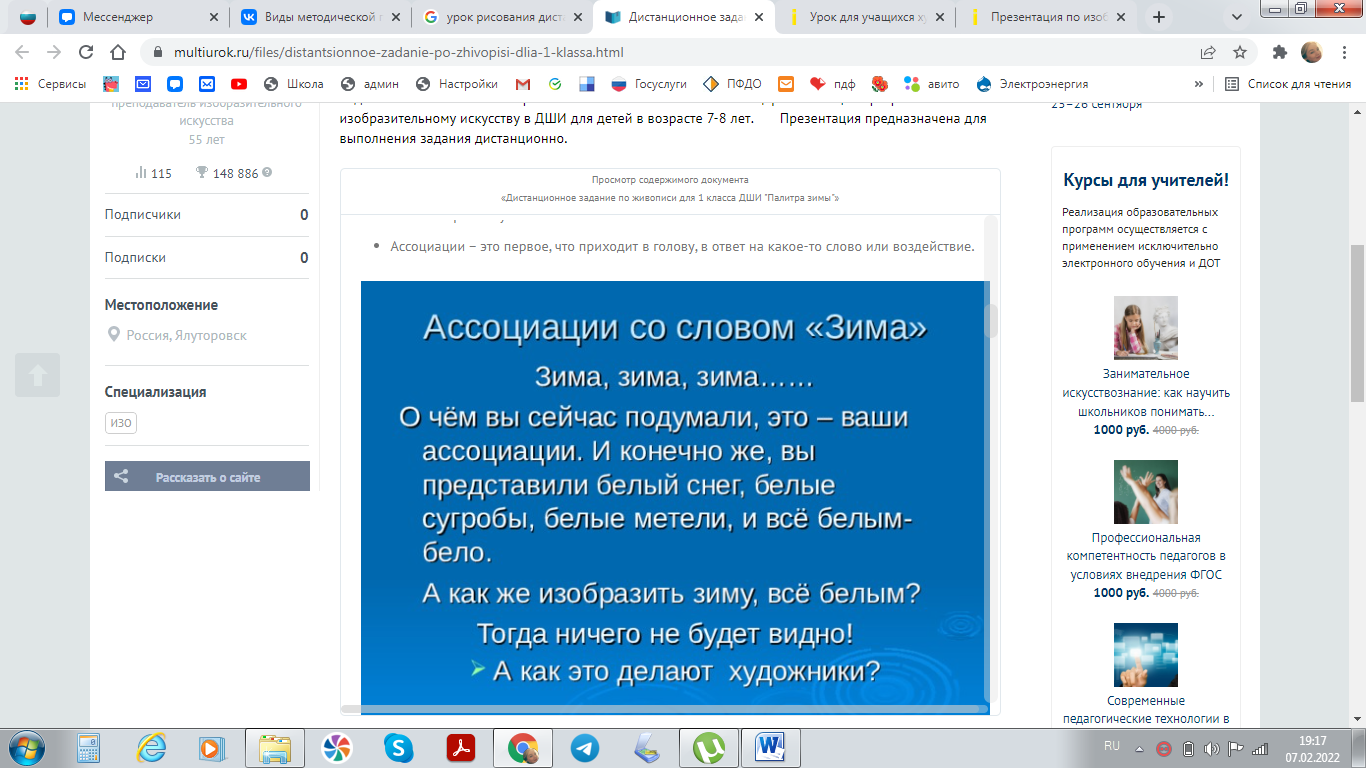Switch to the Презентация по изо tab
The height and width of the screenshot is (768, 1366).
click(x=1049, y=17)
